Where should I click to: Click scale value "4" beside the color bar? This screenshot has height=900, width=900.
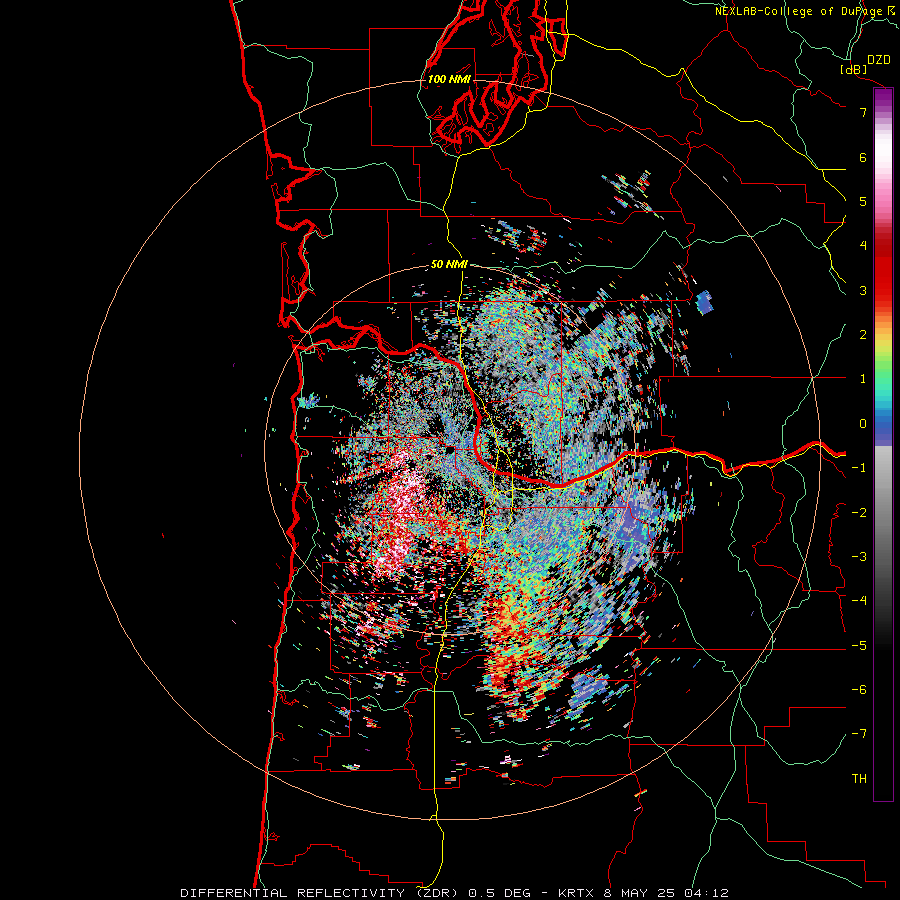[863, 246]
